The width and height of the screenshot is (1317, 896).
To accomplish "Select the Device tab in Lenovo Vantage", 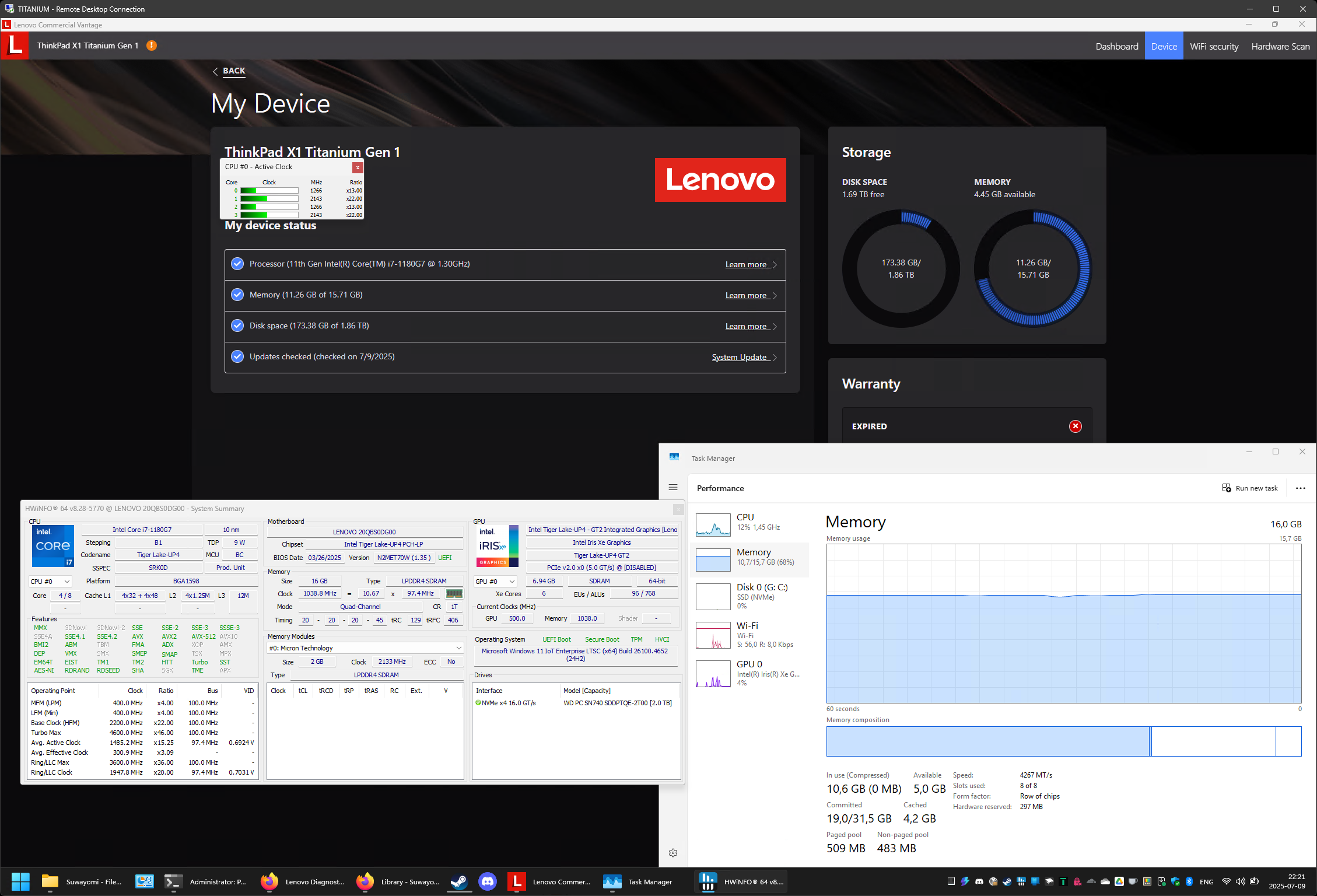I will point(1164,46).
